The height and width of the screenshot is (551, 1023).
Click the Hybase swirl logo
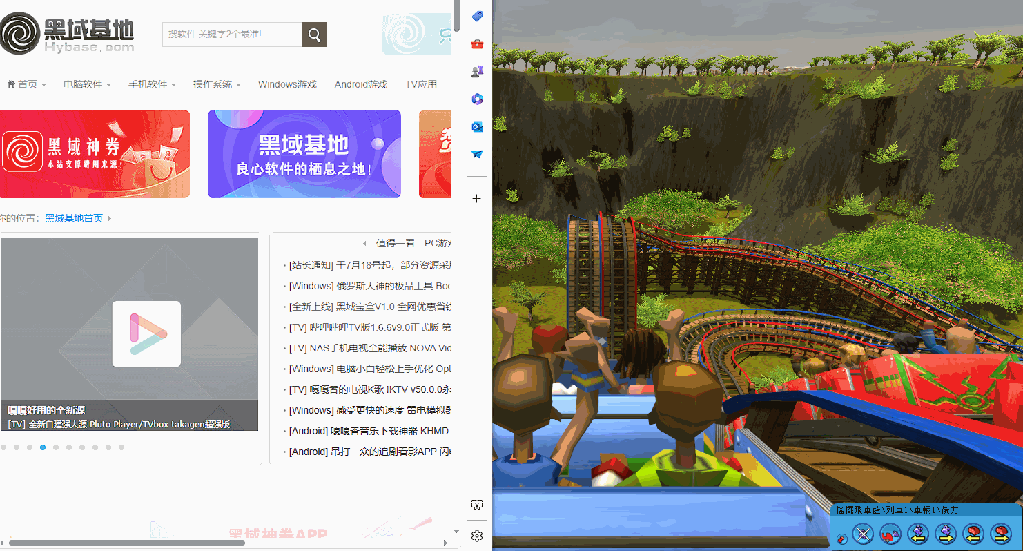tap(20, 33)
